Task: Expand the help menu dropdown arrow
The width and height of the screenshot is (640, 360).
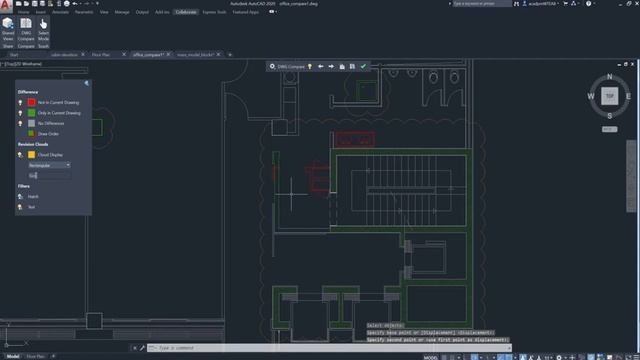Action: click(594, 4)
